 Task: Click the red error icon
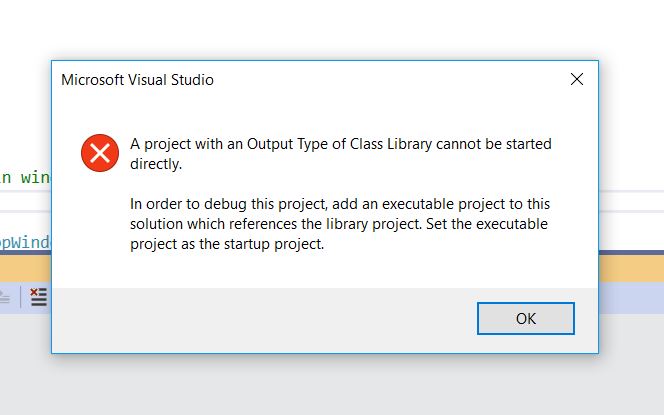point(100,153)
